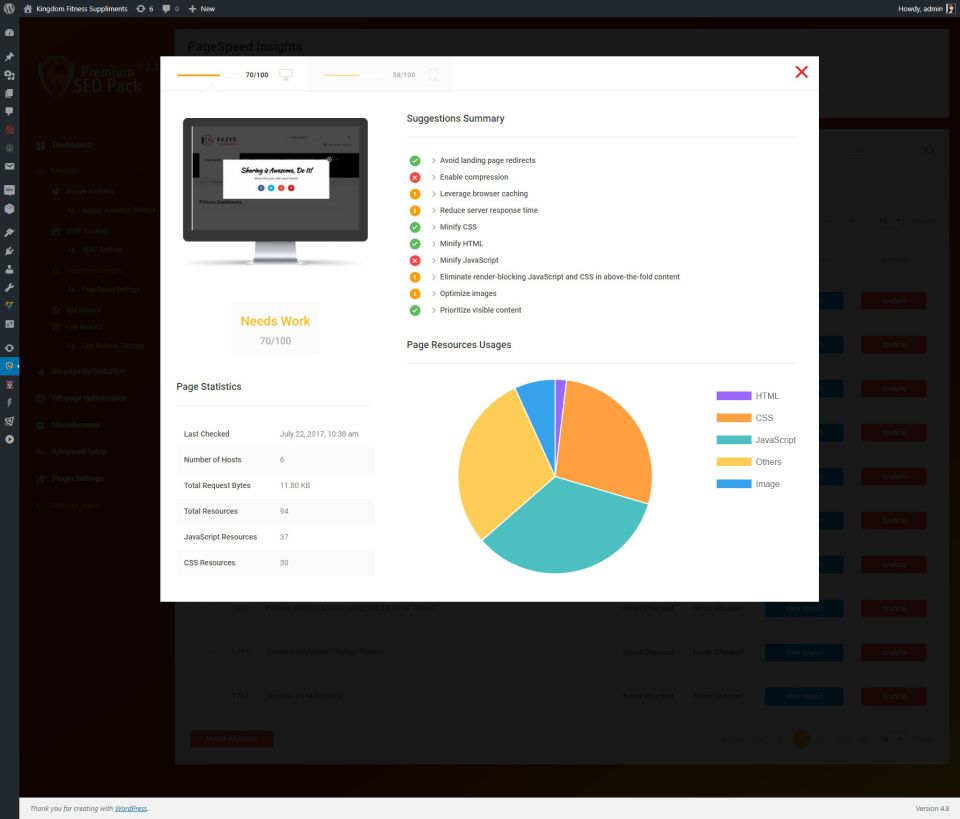960x819 pixels.
Task: Switch to the mobile 58/100 tab
Action: point(381,74)
